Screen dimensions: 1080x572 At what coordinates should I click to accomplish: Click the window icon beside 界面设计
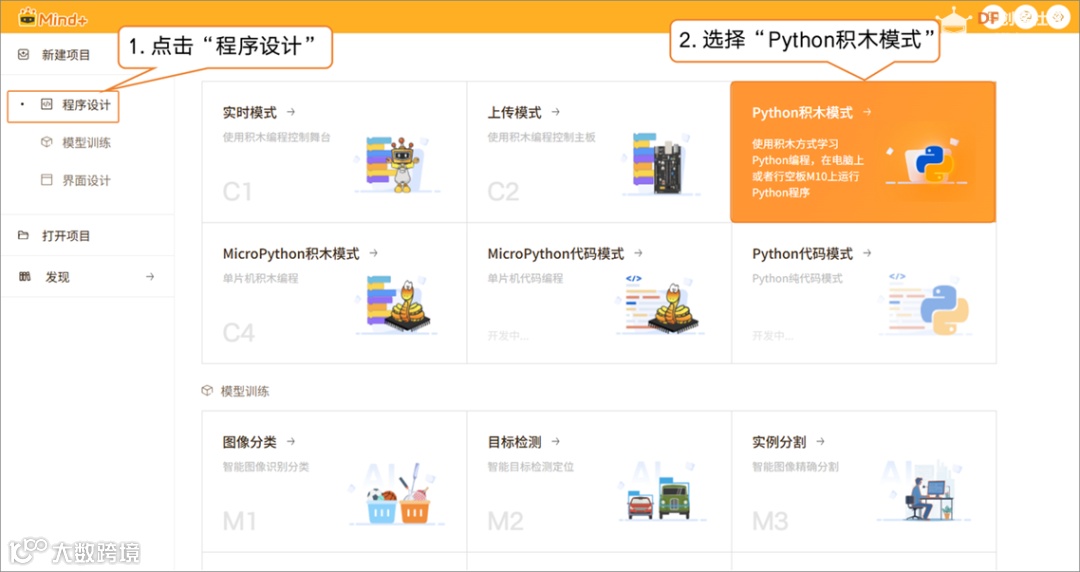[46, 180]
